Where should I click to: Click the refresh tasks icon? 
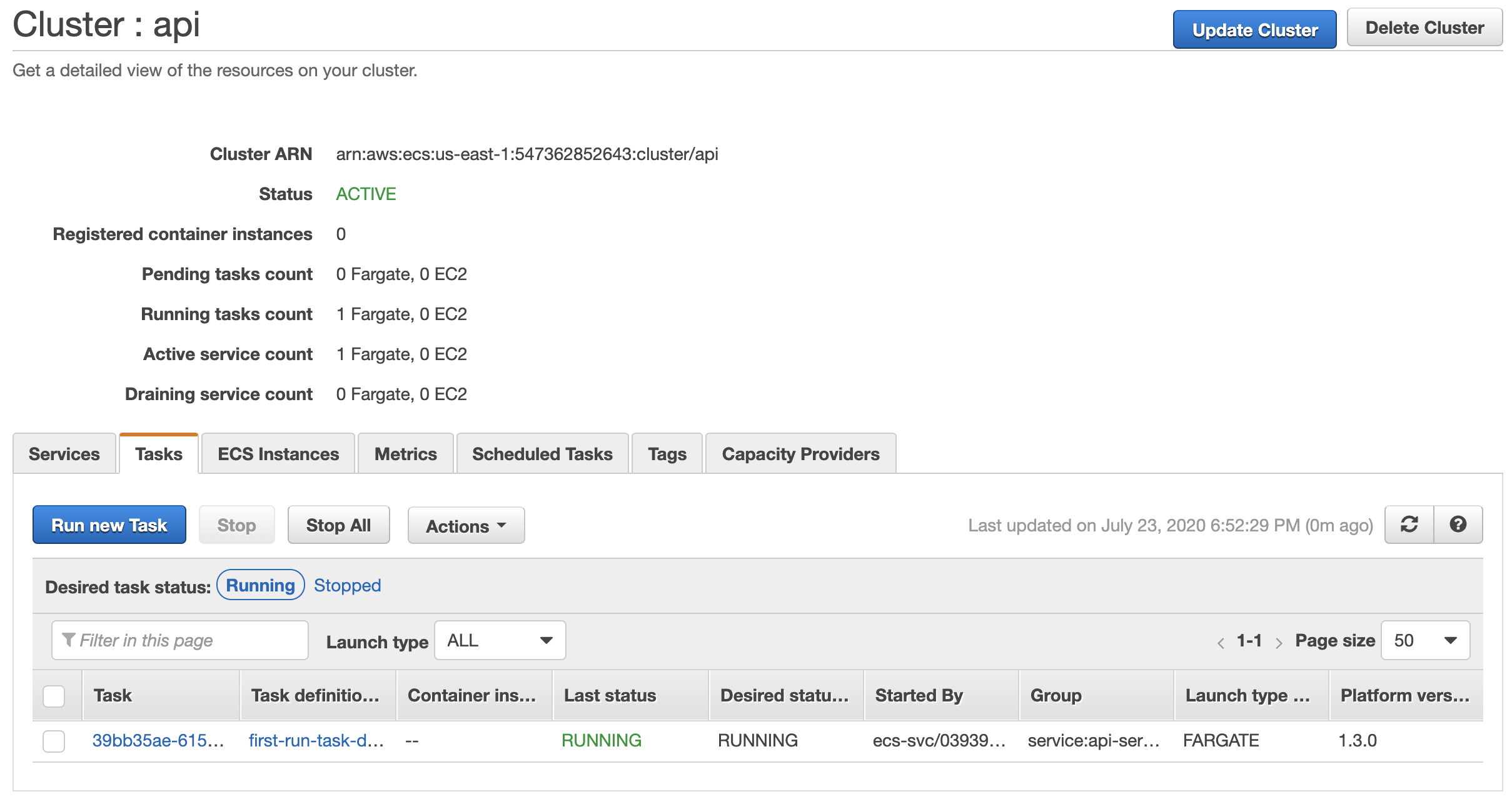(1409, 525)
